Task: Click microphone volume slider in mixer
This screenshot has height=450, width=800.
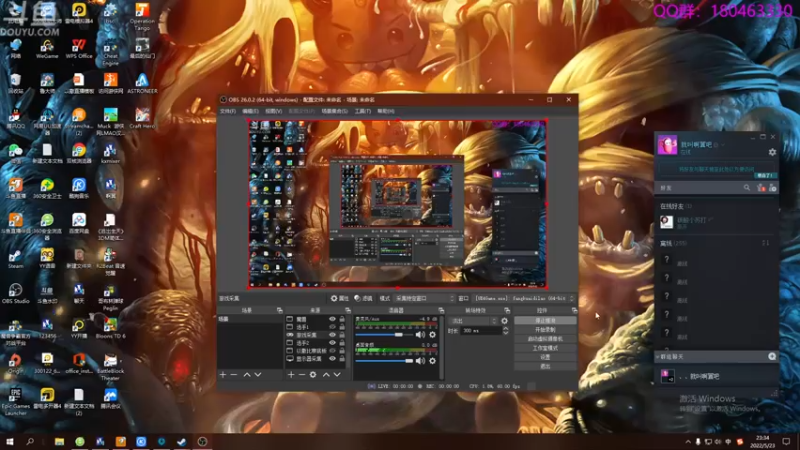Action: (384, 335)
